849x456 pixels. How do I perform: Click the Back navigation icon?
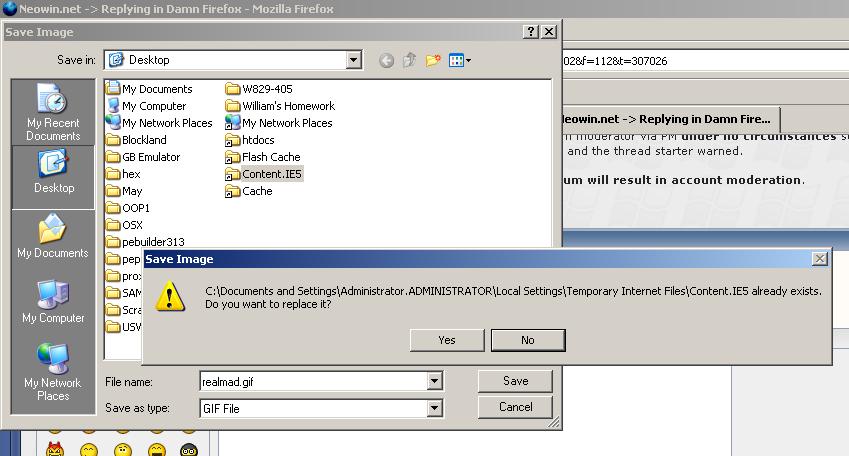(386, 60)
